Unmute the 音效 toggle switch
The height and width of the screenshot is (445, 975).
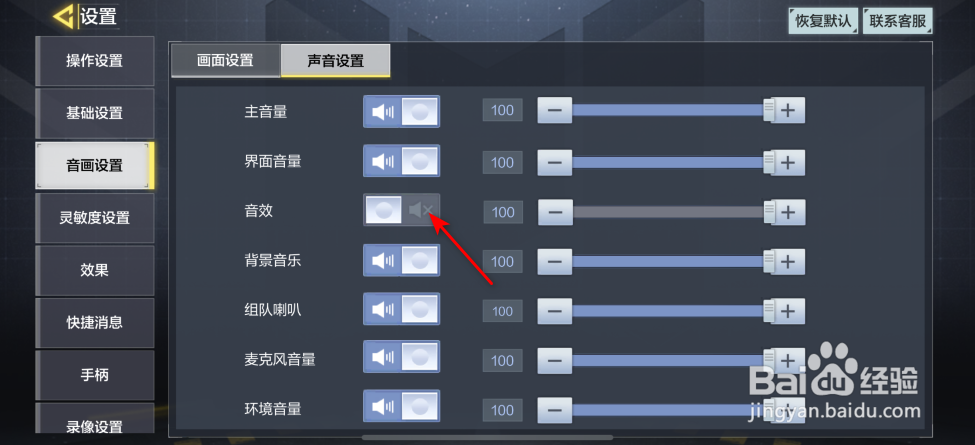pyautogui.click(x=401, y=210)
